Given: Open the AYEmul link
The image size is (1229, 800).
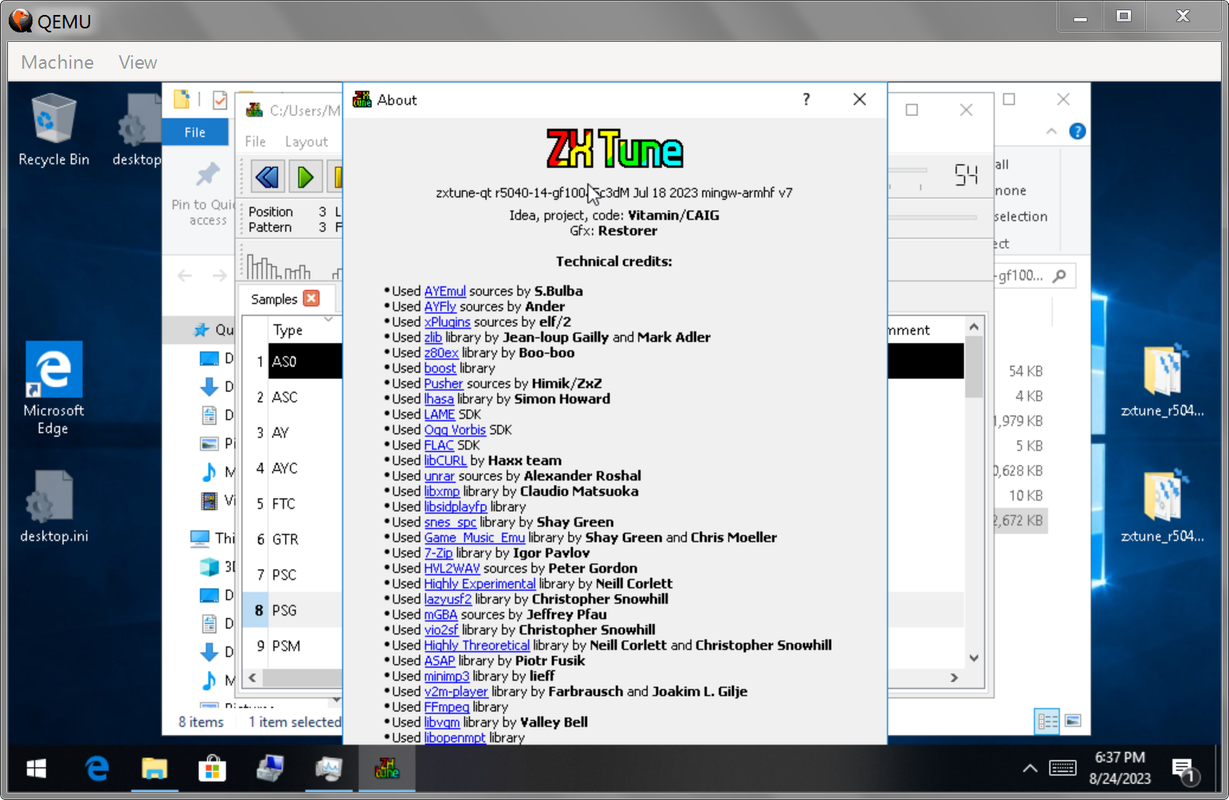Looking at the screenshot, I should pos(445,291).
